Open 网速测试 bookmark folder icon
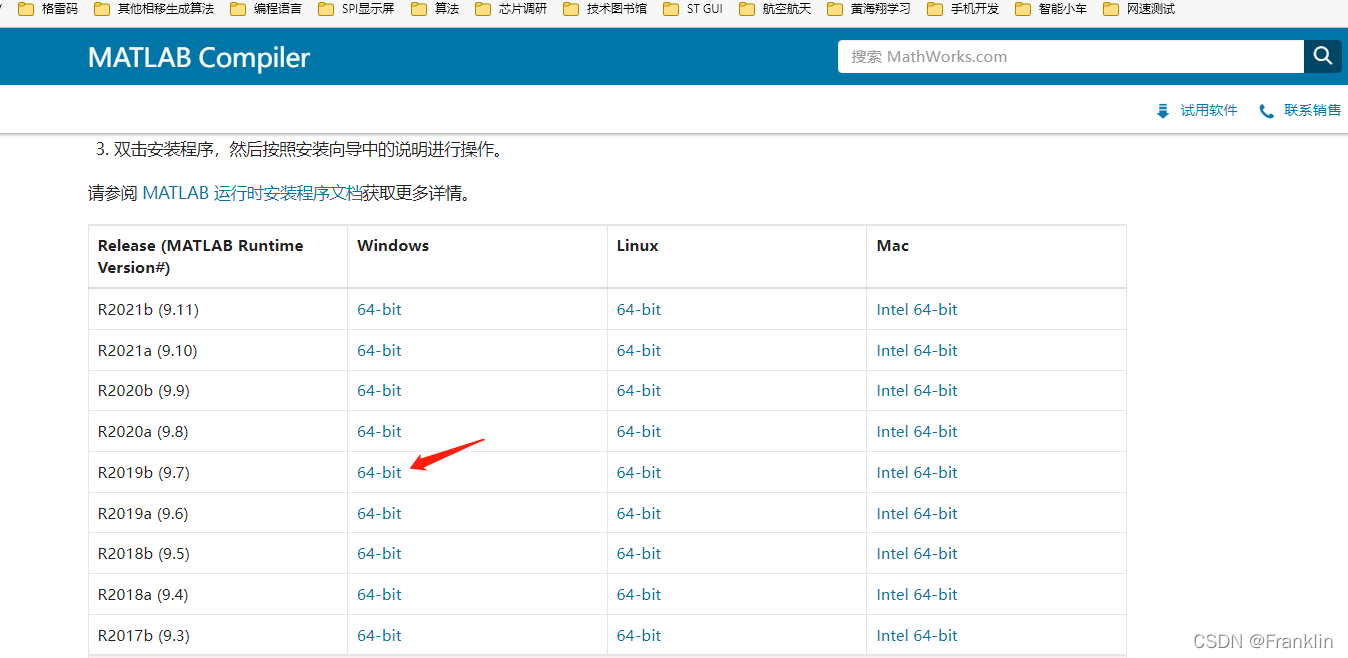Viewport: 1348px width, 658px height. click(1110, 9)
